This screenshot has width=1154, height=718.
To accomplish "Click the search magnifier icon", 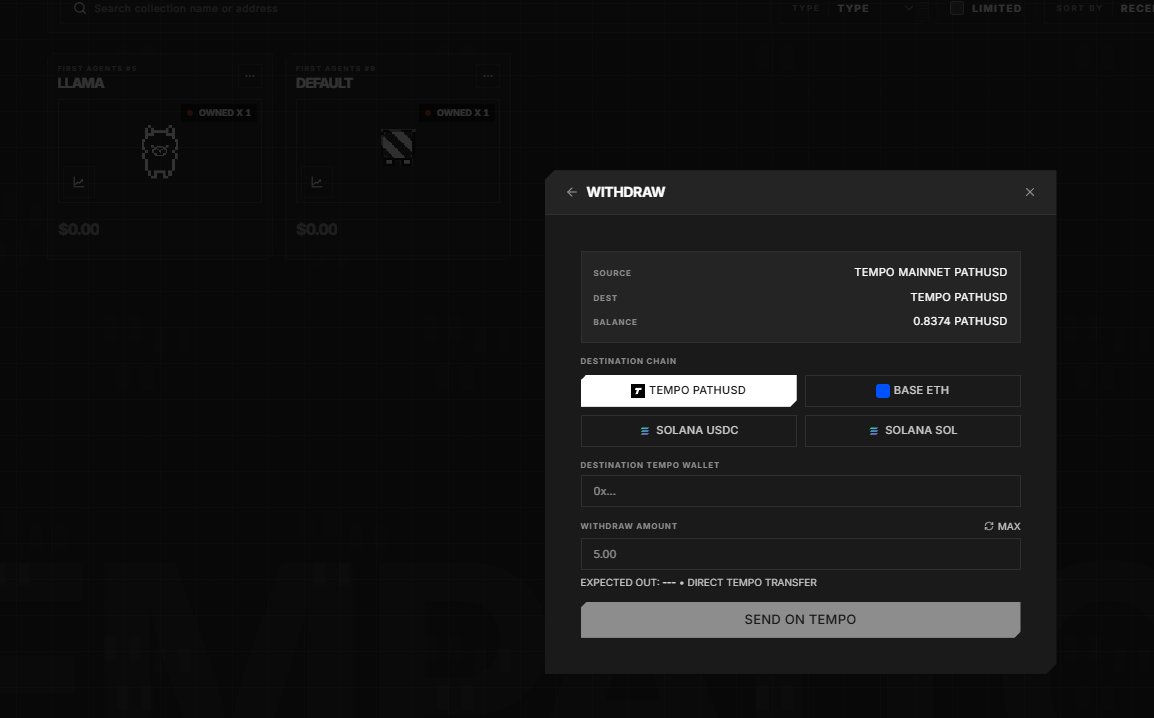I will point(79,8).
